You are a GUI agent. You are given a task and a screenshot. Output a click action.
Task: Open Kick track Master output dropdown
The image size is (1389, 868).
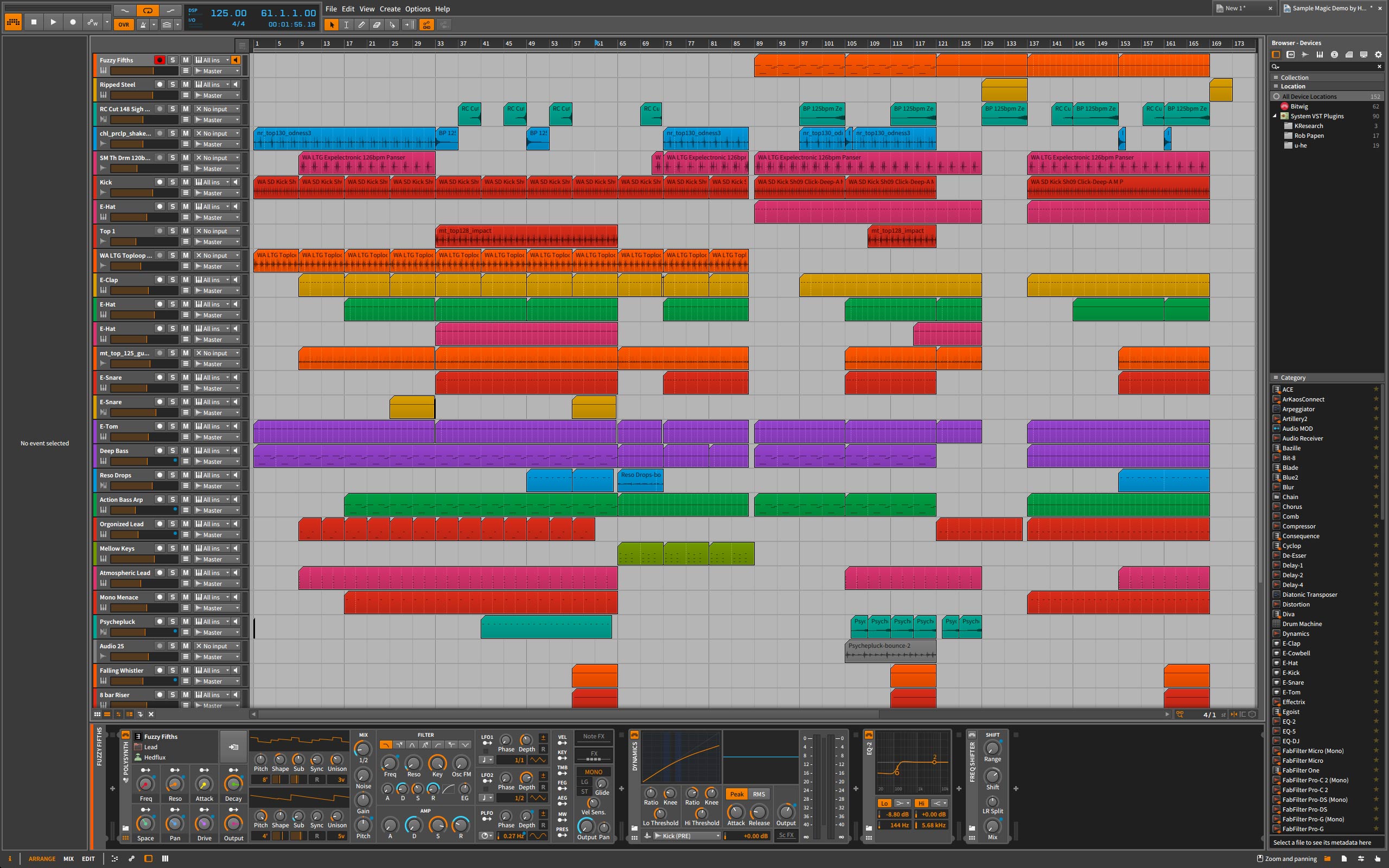click(x=217, y=193)
